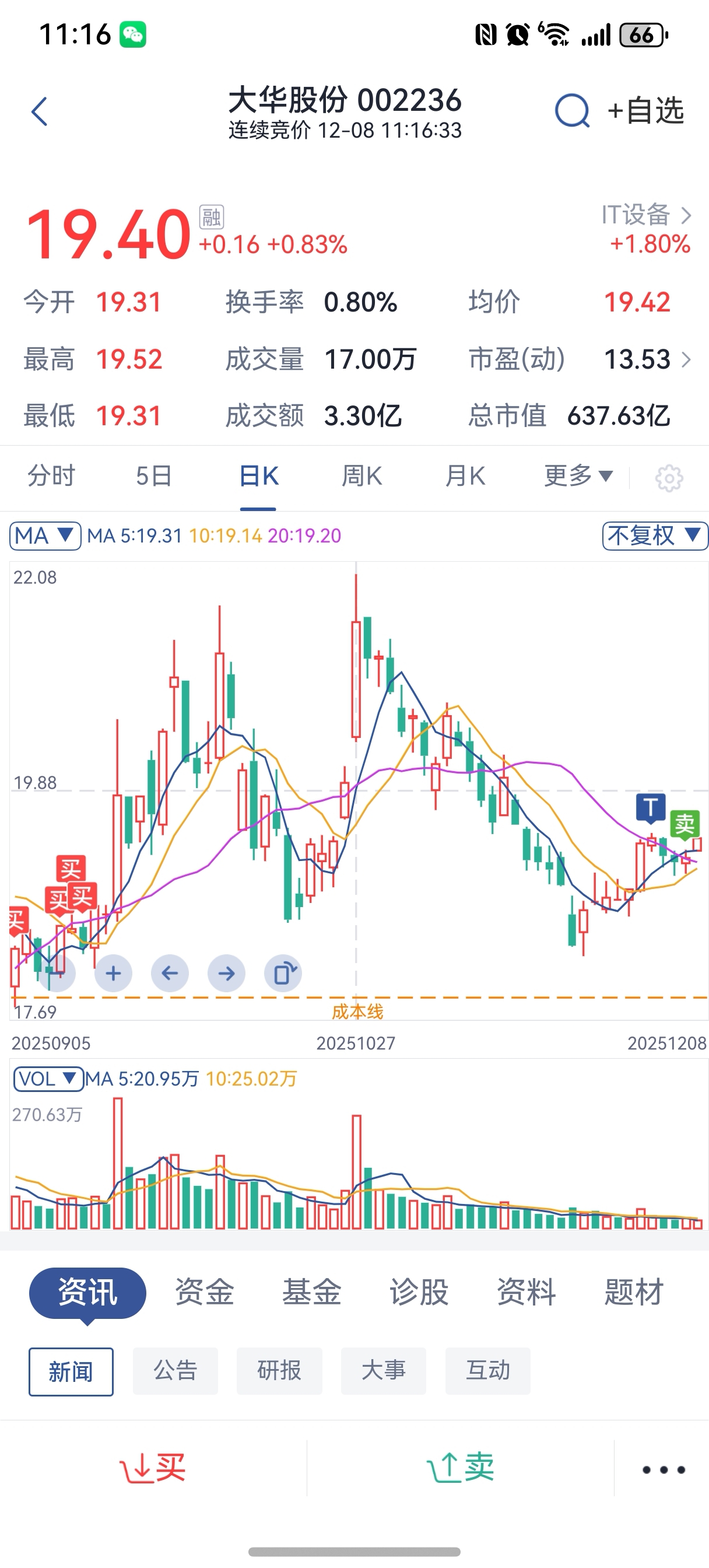Open chart settings gear icon
The image size is (709, 1568).
(669, 478)
